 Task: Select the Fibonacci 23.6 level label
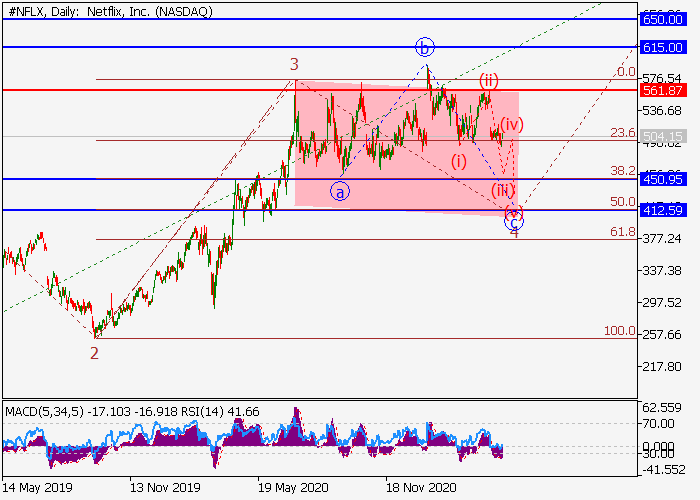[x=623, y=133]
